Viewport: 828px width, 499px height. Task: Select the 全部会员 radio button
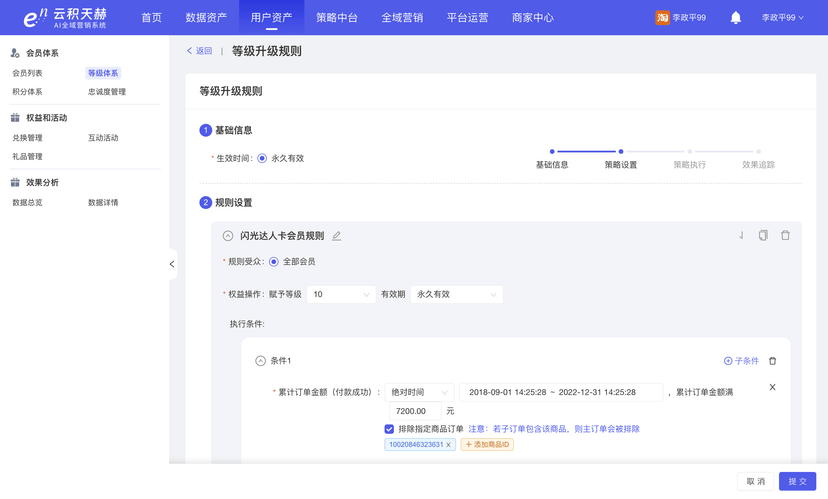click(x=274, y=262)
